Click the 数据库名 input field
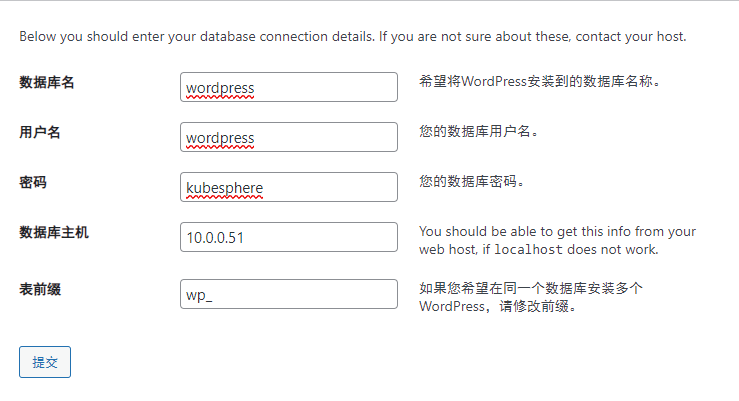739x401 pixels. coord(288,87)
